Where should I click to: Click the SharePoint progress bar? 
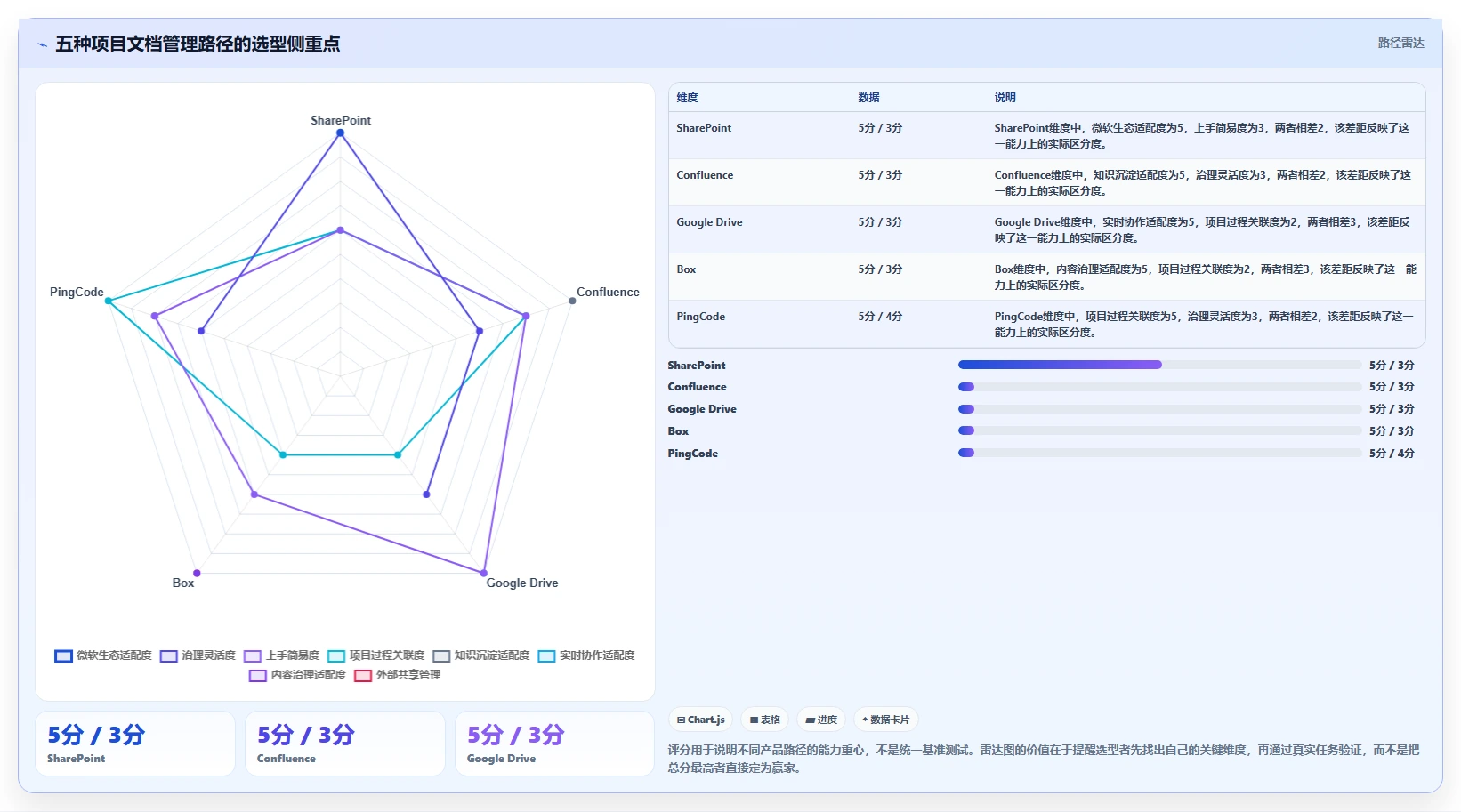coord(1159,365)
